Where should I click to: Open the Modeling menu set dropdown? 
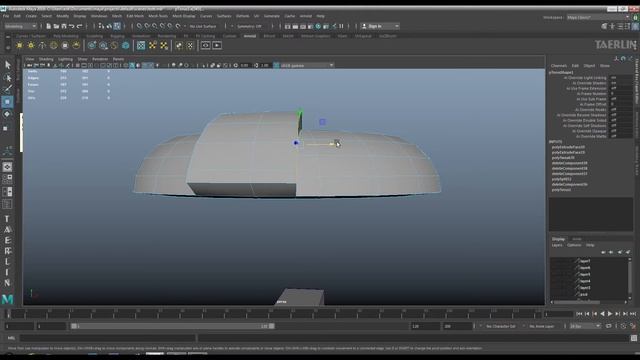coord(20,26)
